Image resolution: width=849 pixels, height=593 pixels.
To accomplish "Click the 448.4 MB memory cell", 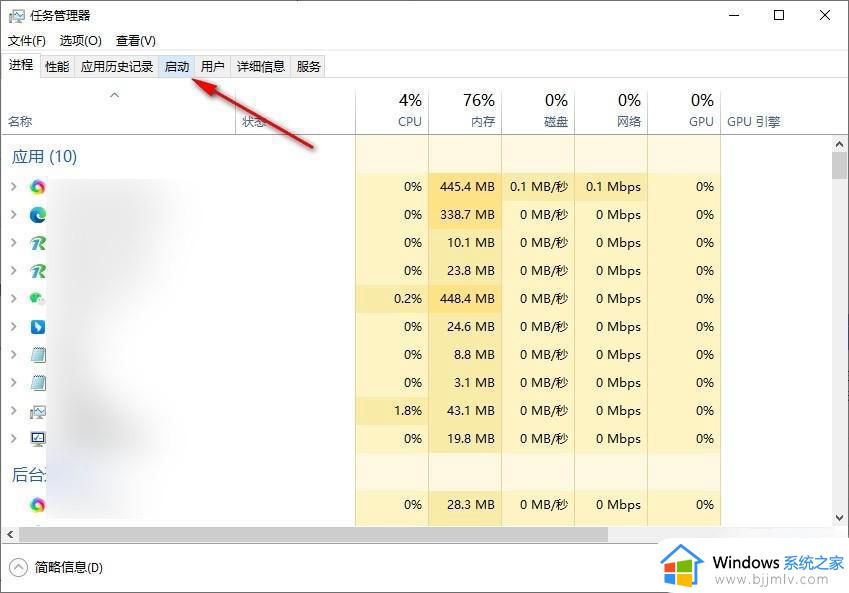I will pos(465,298).
